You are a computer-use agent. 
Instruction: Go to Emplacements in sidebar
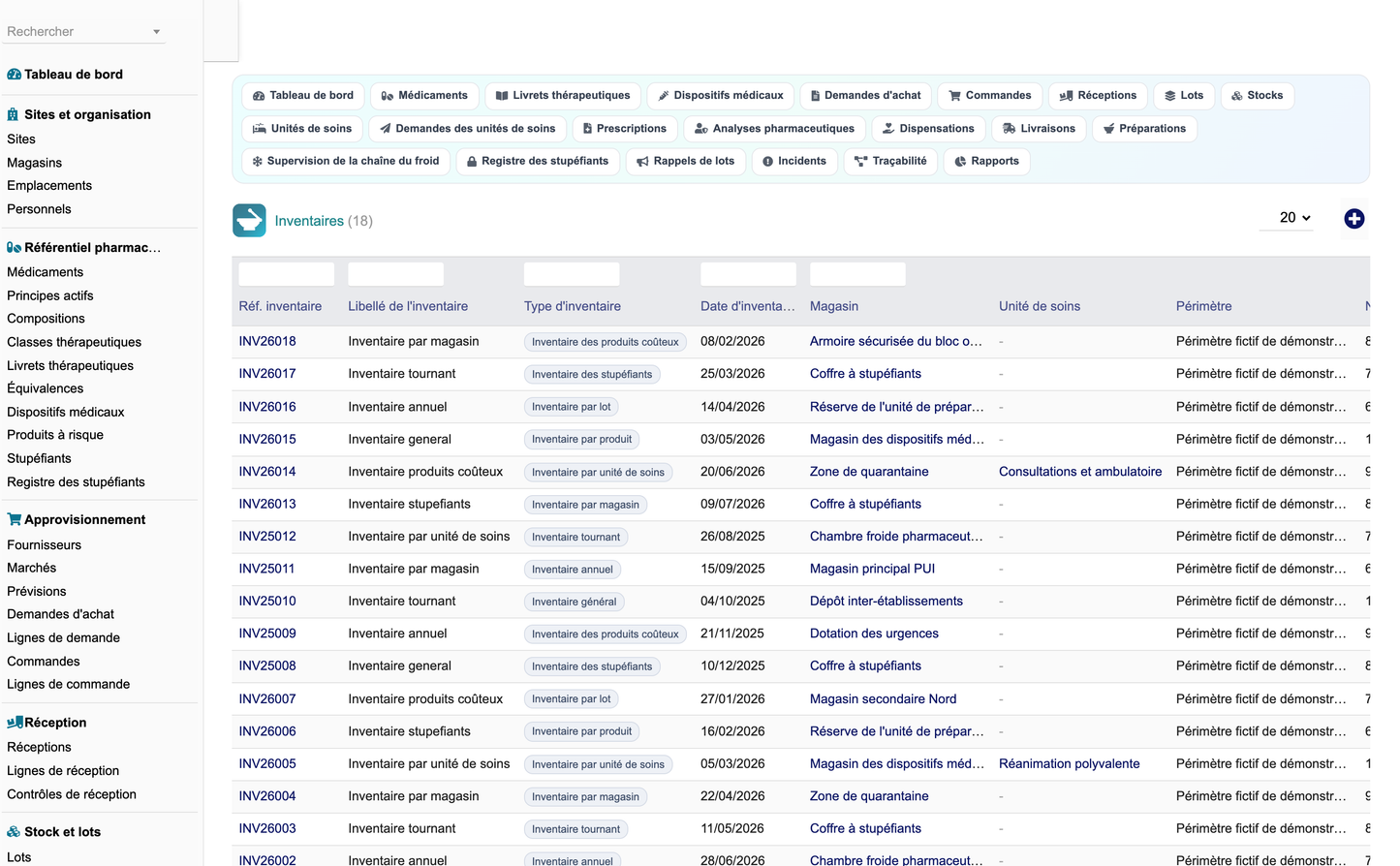pos(49,186)
